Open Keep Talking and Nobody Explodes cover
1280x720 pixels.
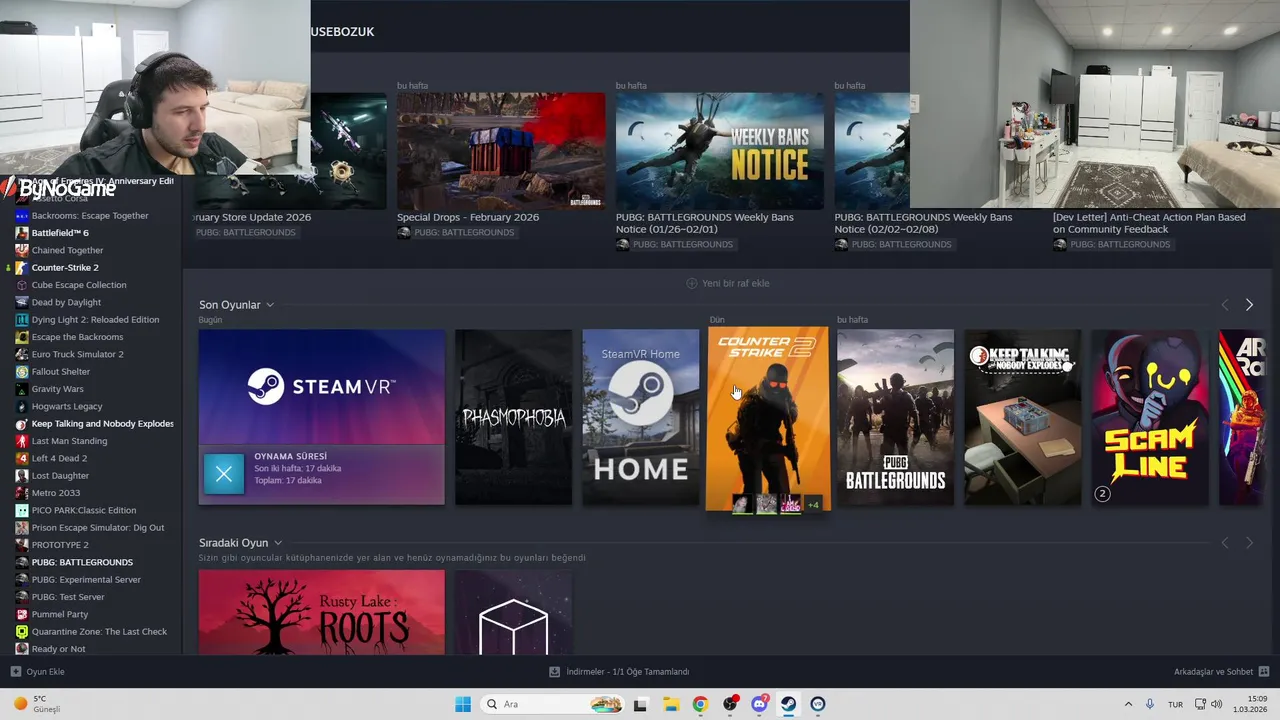coord(1023,417)
